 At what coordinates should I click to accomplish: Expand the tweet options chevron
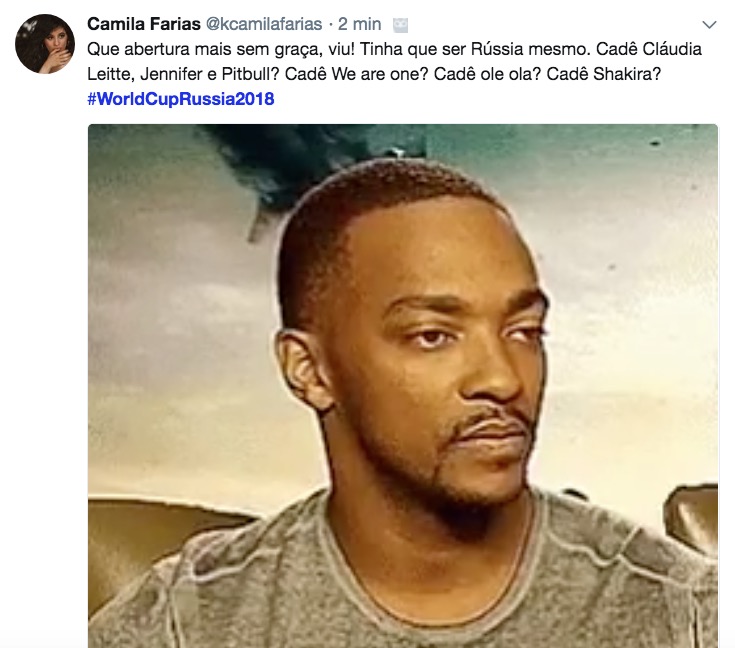pos(709,24)
